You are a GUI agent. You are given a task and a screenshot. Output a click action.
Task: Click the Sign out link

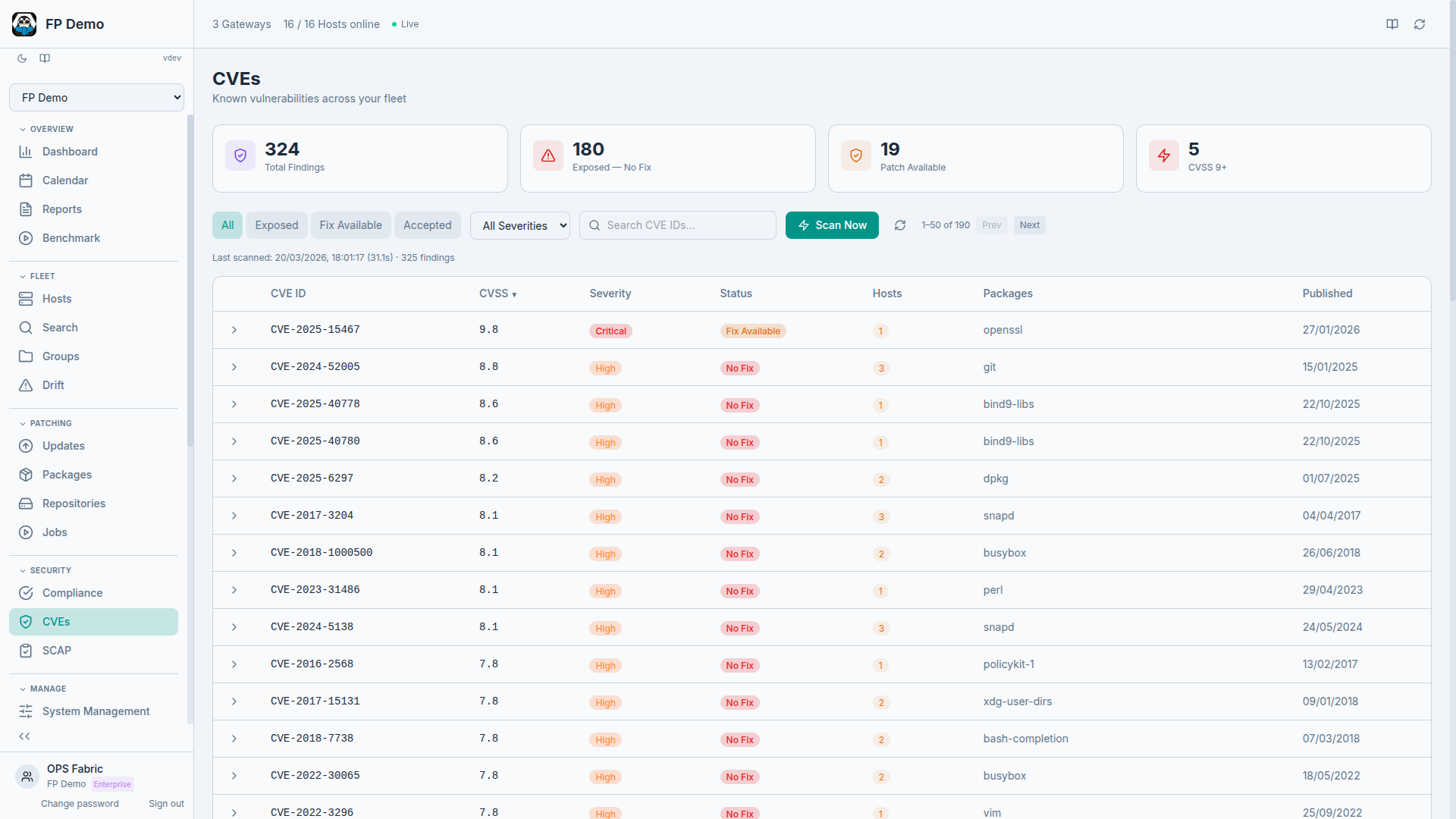(166, 804)
